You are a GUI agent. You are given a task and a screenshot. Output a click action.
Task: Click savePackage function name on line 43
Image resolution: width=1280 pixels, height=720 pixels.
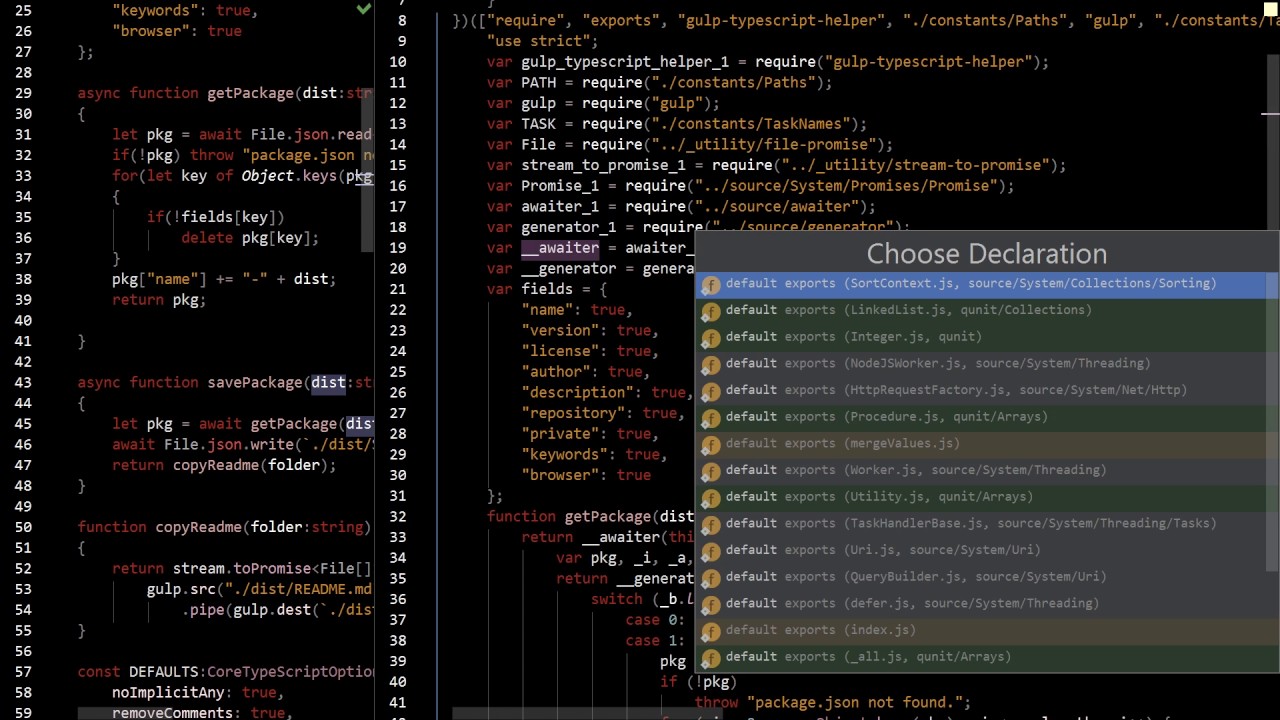point(255,383)
